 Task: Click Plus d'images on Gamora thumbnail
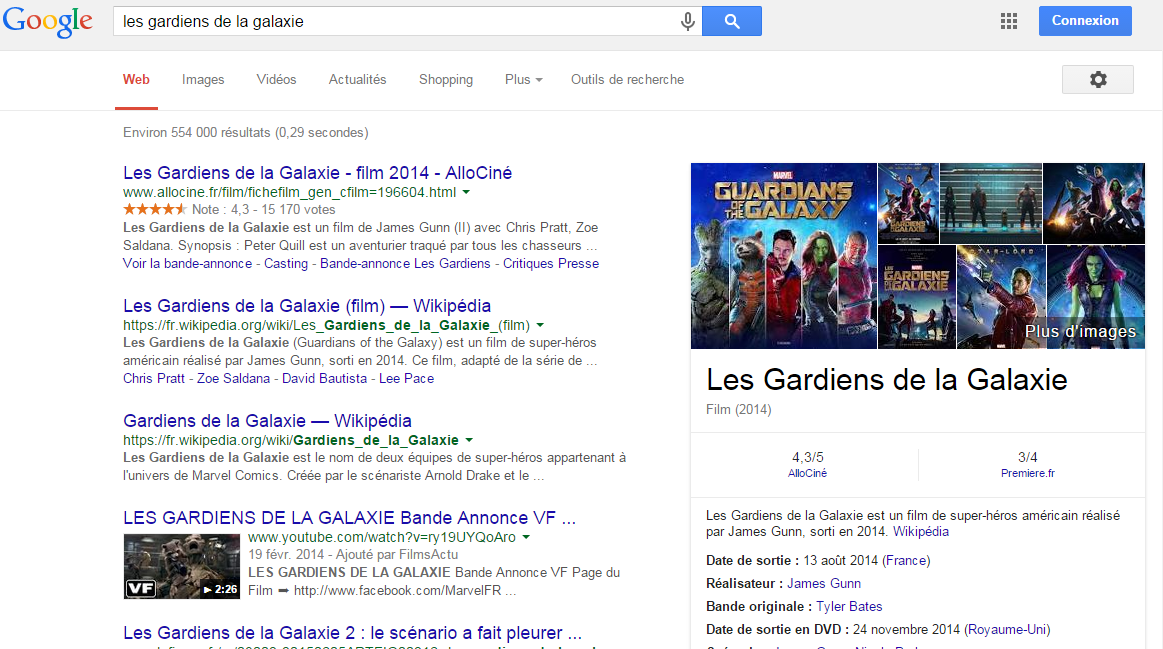[x=1080, y=332]
